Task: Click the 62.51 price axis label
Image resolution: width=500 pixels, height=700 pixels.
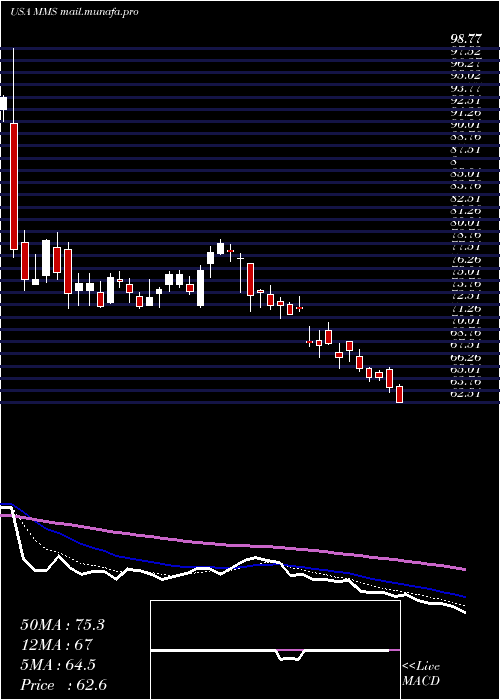Action: click(466, 394)
